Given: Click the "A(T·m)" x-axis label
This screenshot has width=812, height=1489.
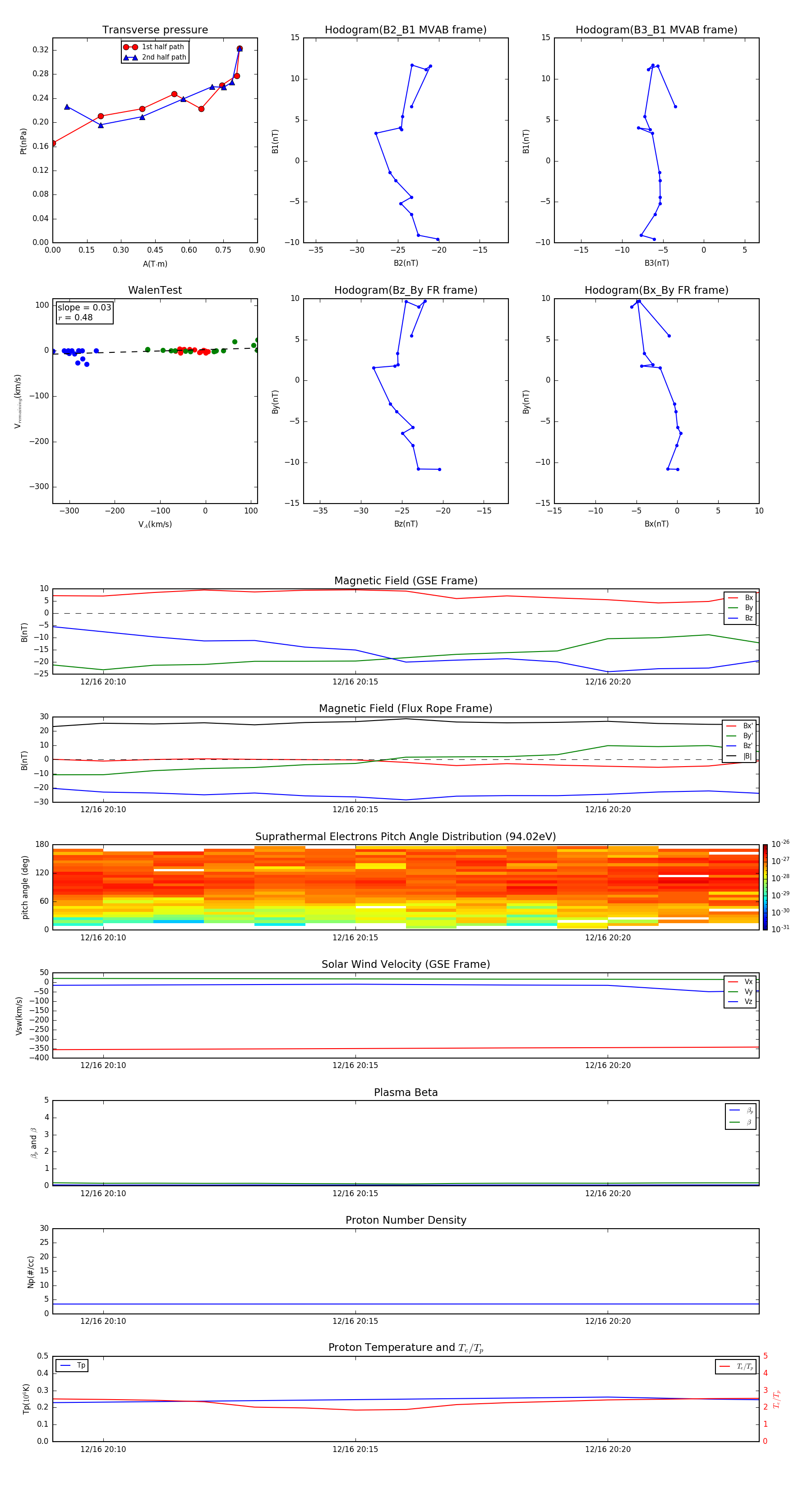Looking at the screenshot, I should pos(155,264).
